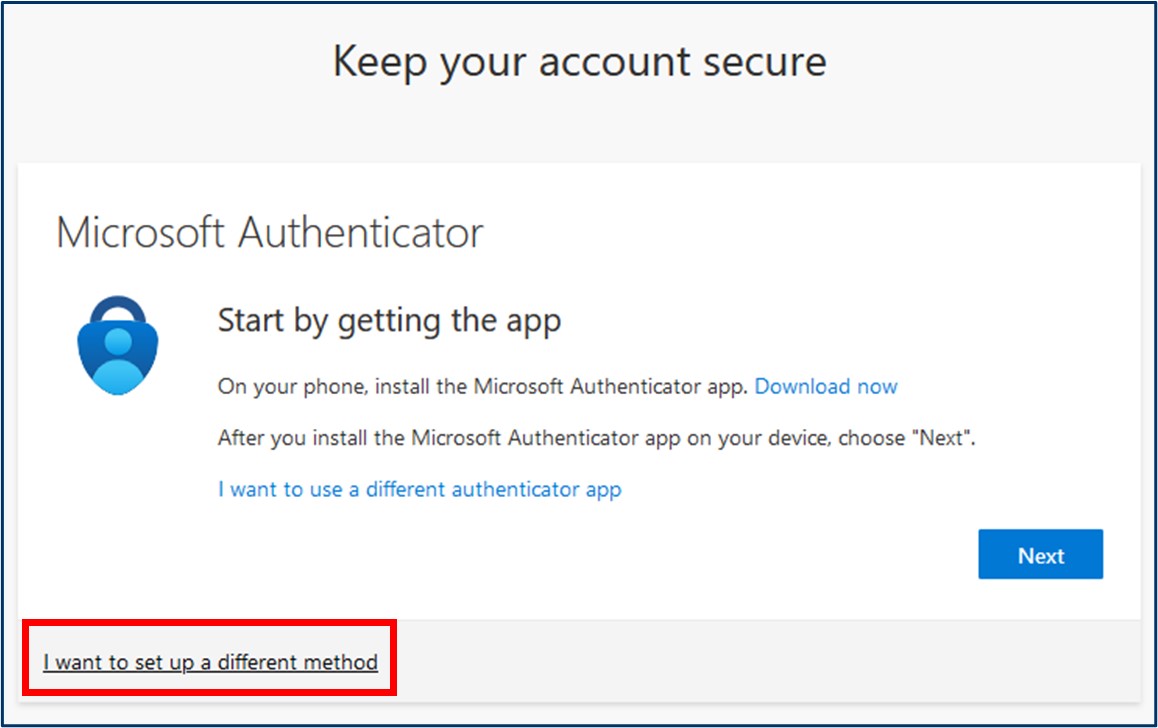The height and width of the screenshot is (728, 1158).
Task: Open the Download now link
Action: click(826, 386)
